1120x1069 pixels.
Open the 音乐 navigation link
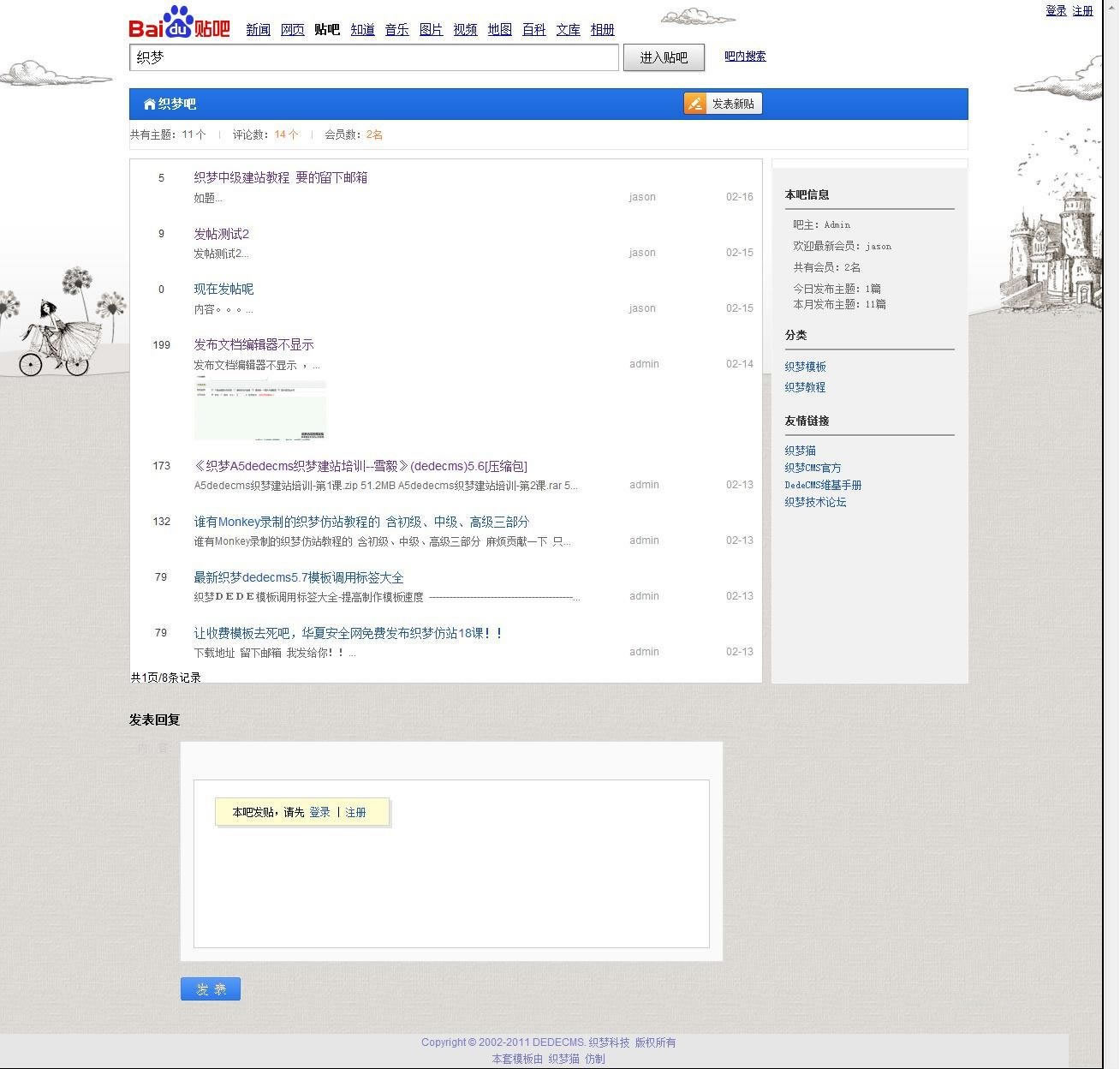click(x=396, y=30)
